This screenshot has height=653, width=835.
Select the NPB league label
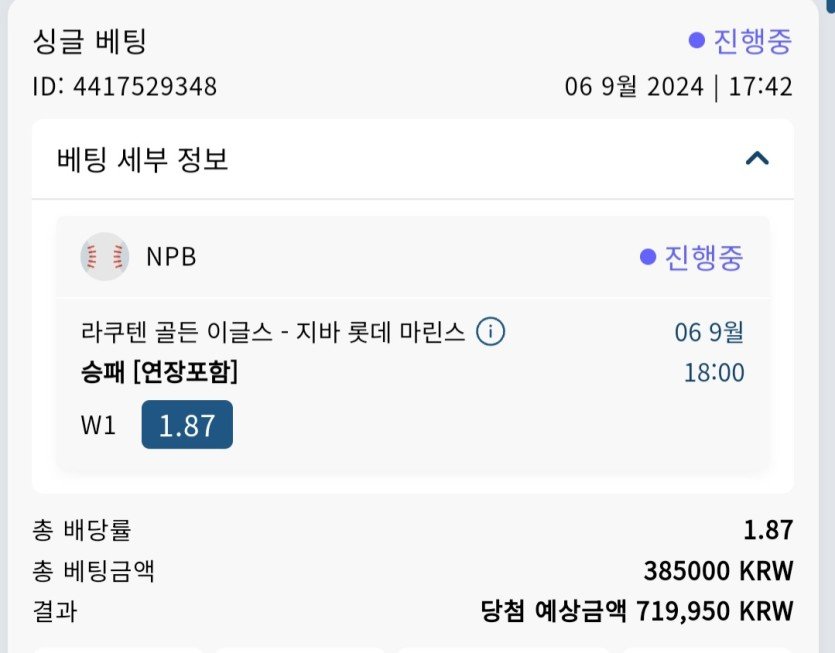pyautogui.click(x=171, y=257)
